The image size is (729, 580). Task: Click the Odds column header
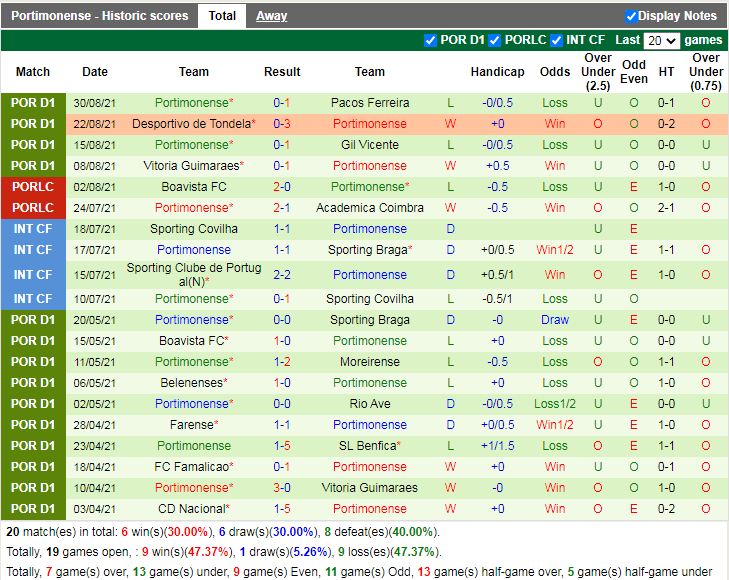pyautogui.click(x=555, y=72)
